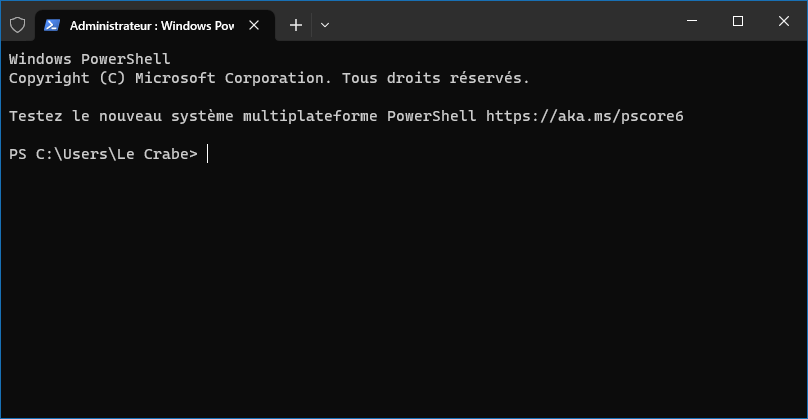Click the administrator shield icon

[18, 25]
